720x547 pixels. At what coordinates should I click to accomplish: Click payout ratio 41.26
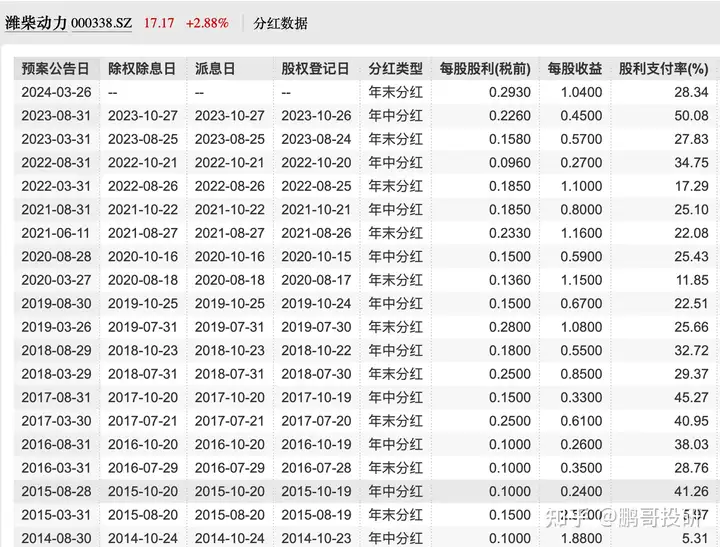691,491
